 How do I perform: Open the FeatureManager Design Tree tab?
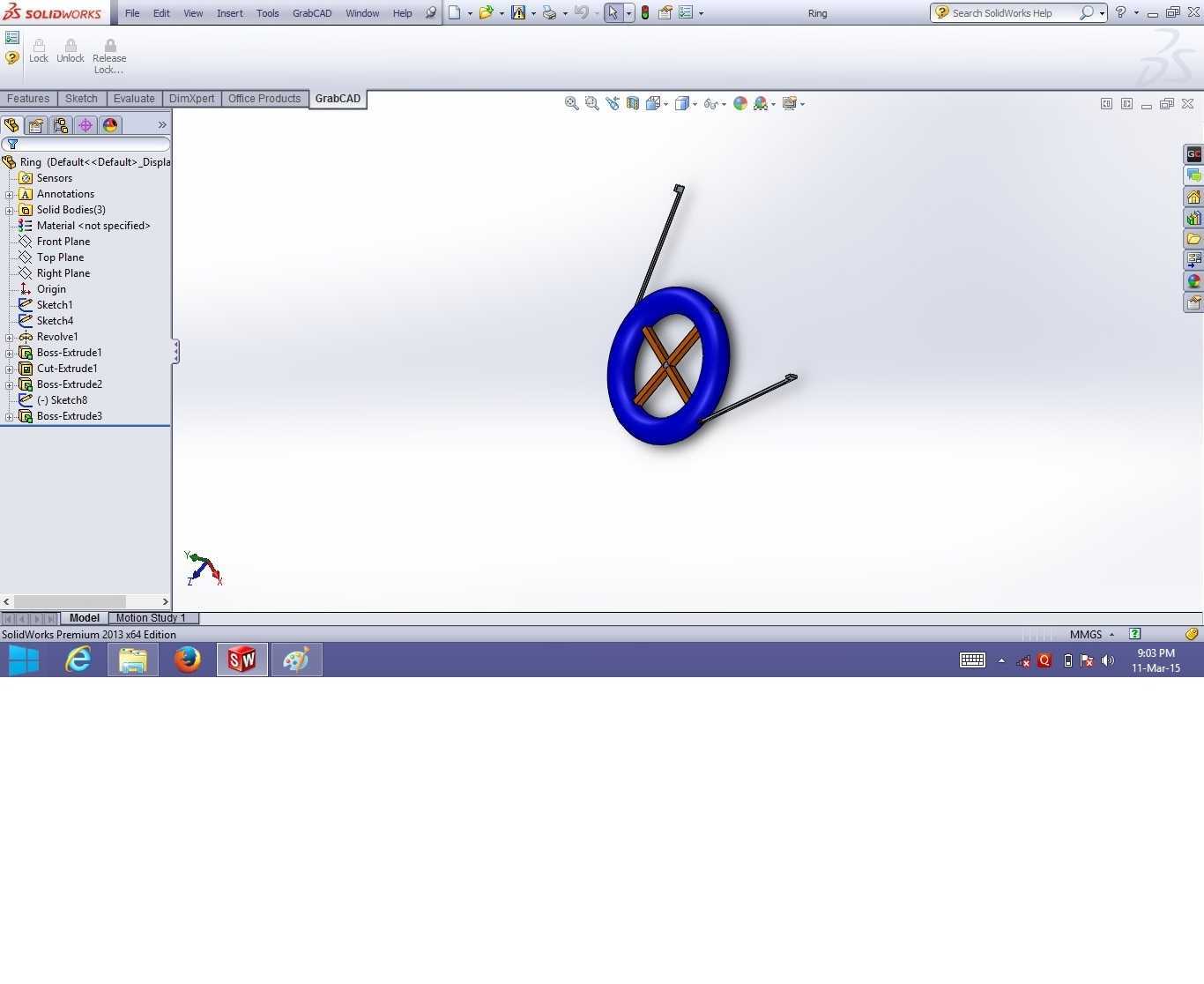click(x=11, y=125)
